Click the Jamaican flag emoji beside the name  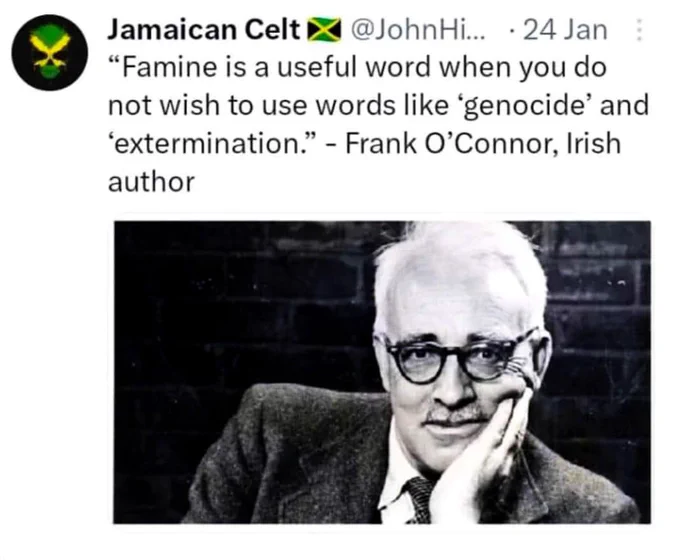(324, 30)
